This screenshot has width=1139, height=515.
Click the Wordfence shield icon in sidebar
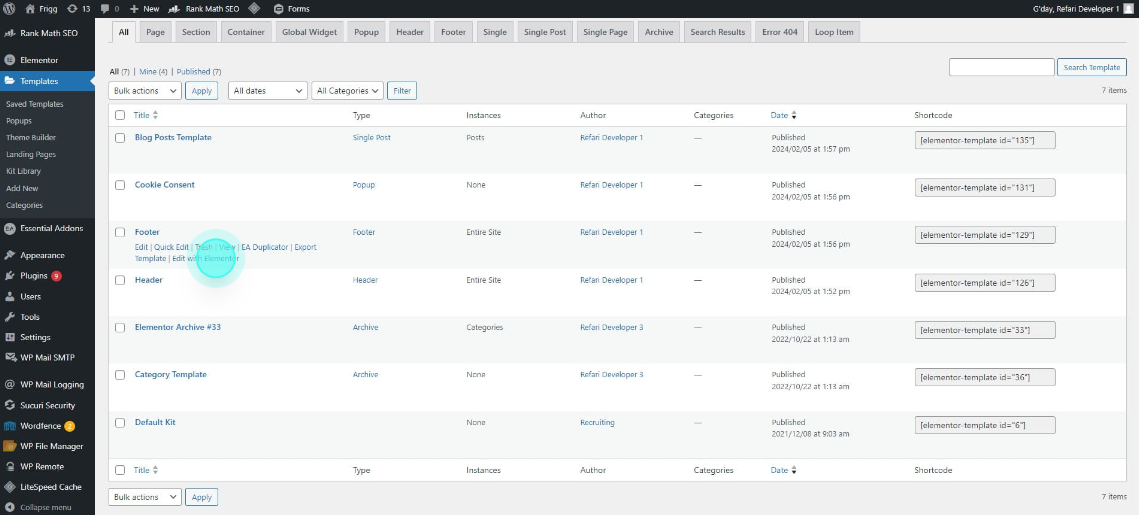click(9, 426)
